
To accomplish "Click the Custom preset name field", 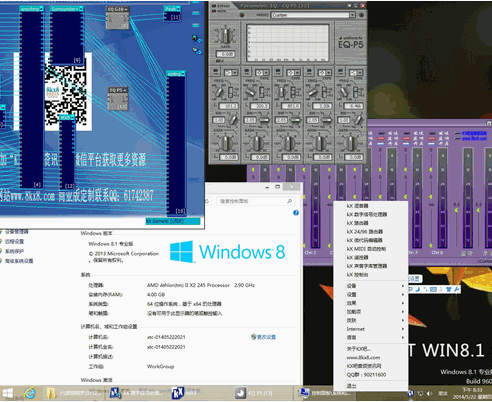I will pyautogui.click(x=310, y=15).
